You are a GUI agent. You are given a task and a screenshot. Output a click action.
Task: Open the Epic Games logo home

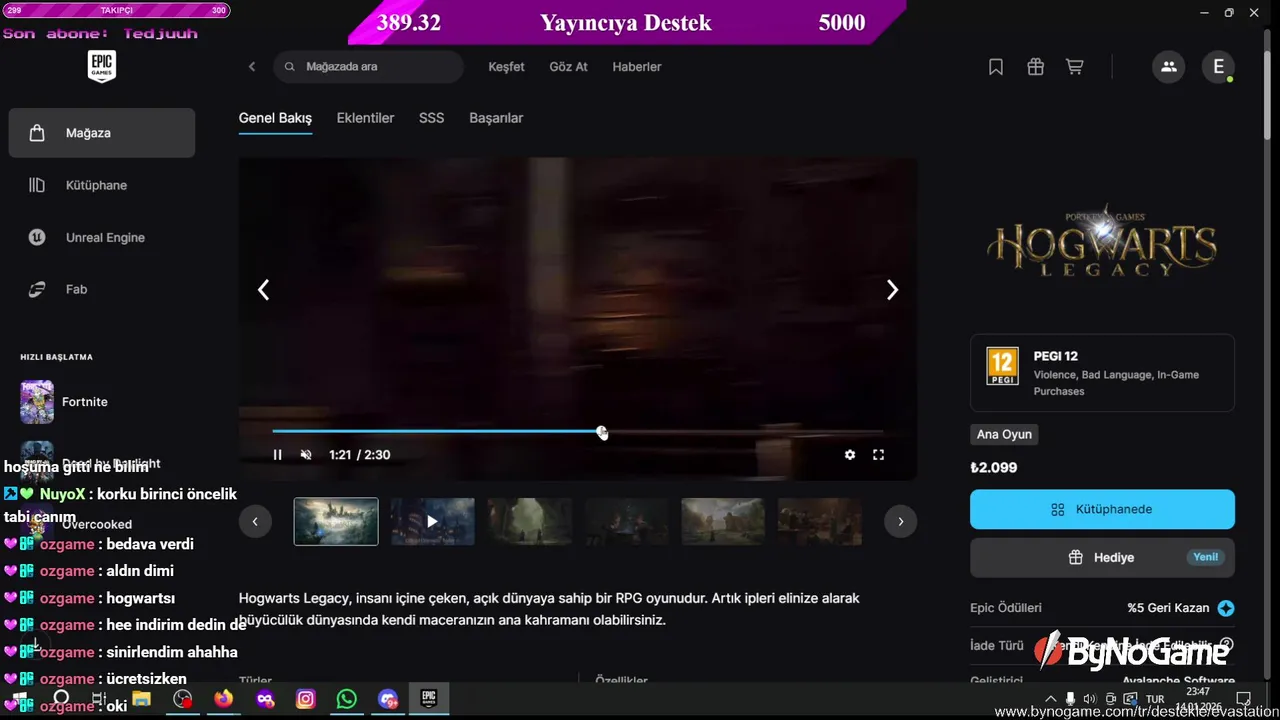point(101,67)
